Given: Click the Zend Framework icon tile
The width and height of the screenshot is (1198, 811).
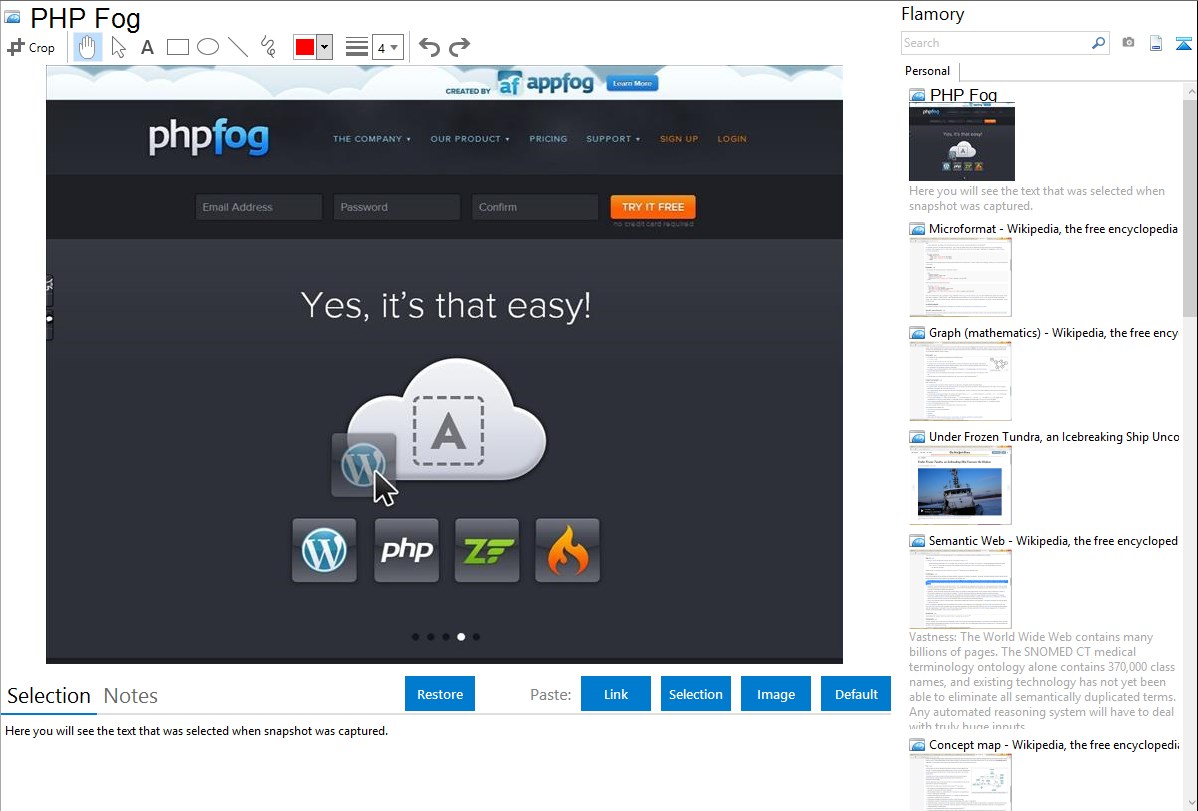Looking at the screenshot, I should coord(487,550).
